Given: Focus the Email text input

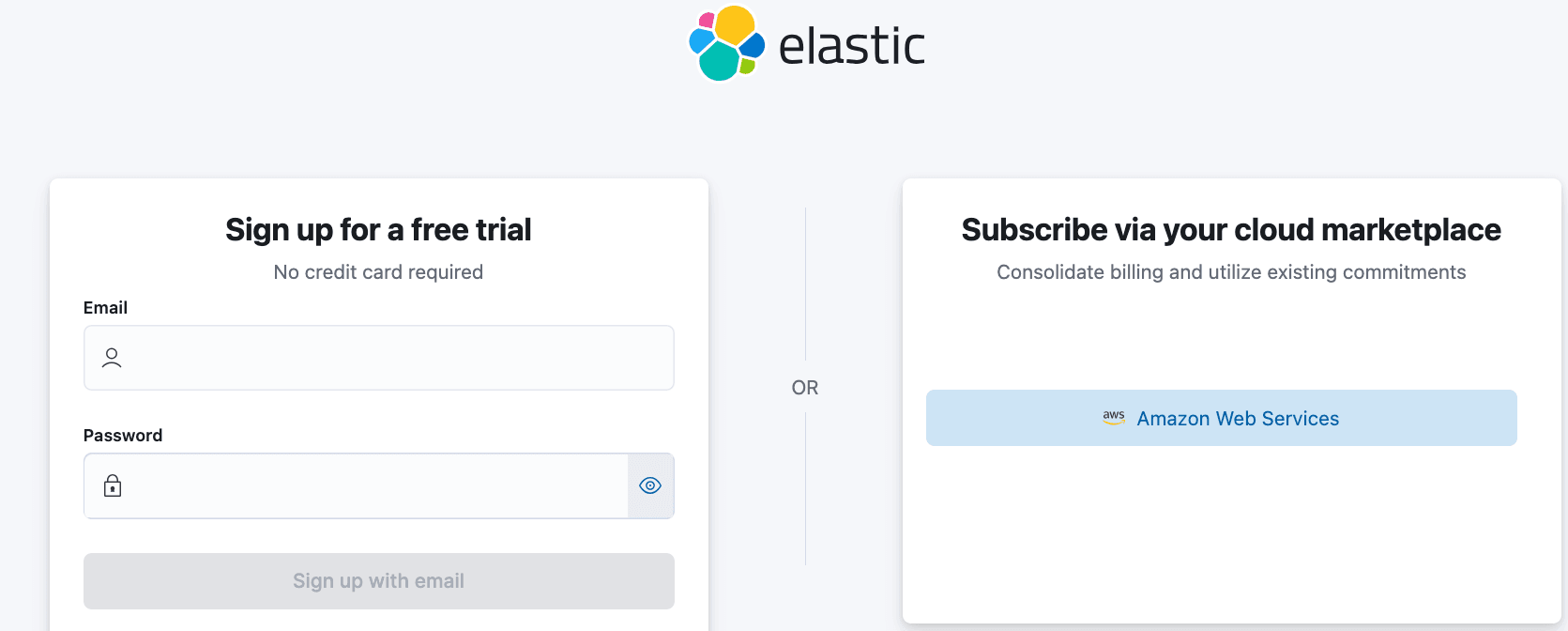Looking at the screenshot, I should coord(394,358).
